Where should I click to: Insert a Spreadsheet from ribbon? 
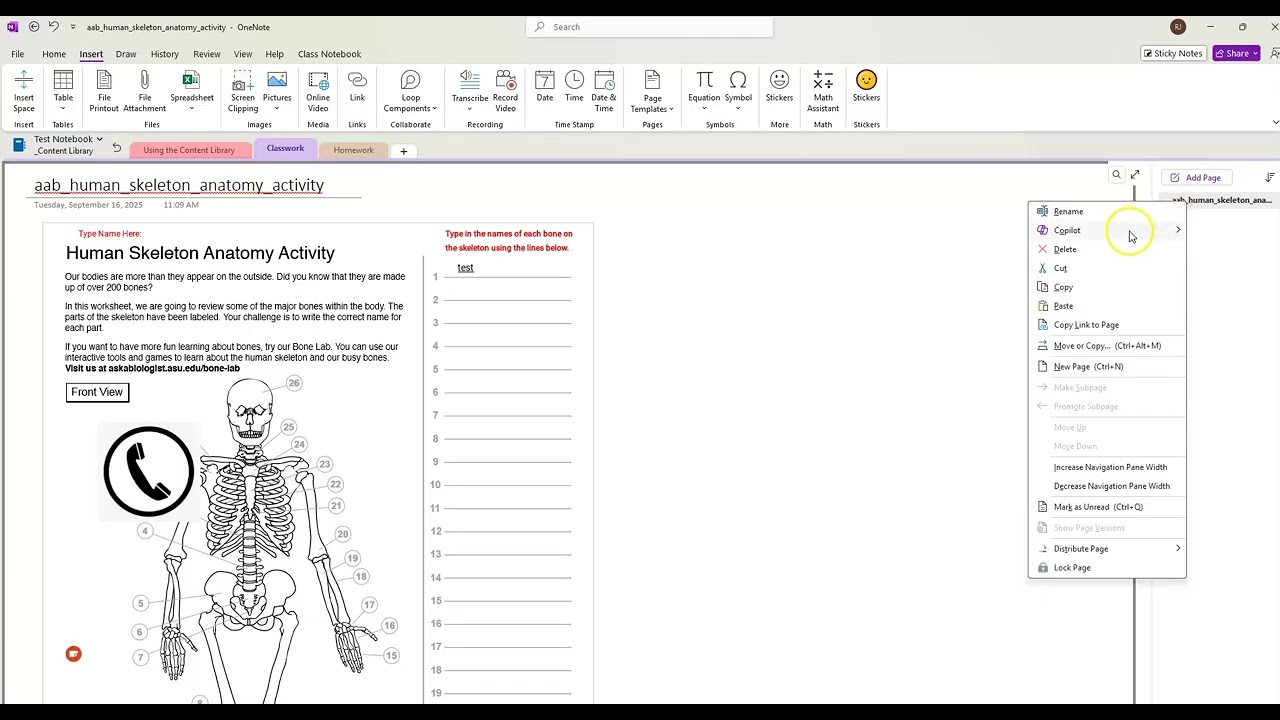tap(191, 91)
